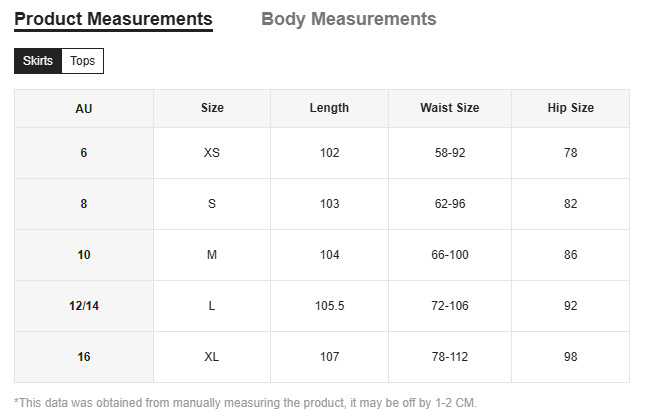
Task: Click the Waist Size column header
Action: 449,108
